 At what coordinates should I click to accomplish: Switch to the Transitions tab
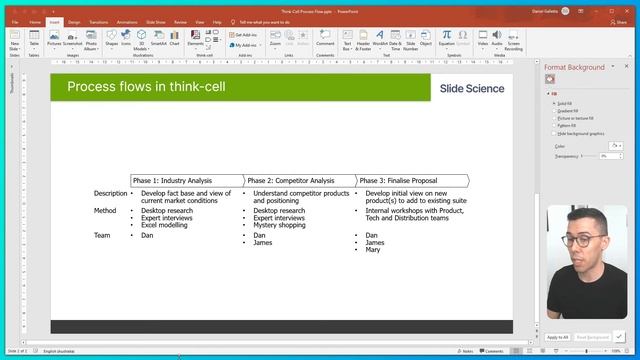click(99, 22)
